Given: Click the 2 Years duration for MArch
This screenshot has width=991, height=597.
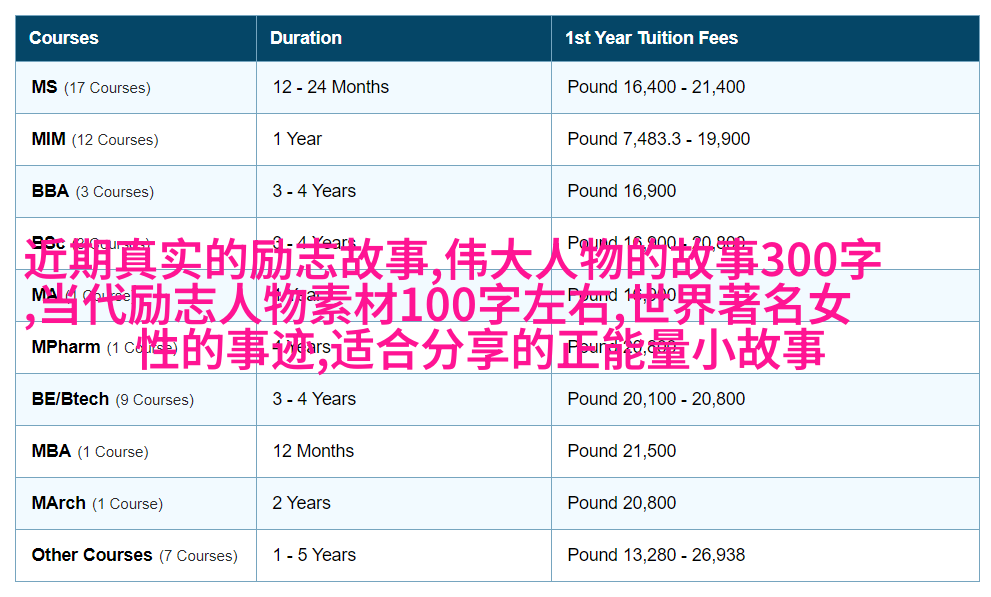Looking at the screenshot, I should pyautogui.click(x=301, y=503).
